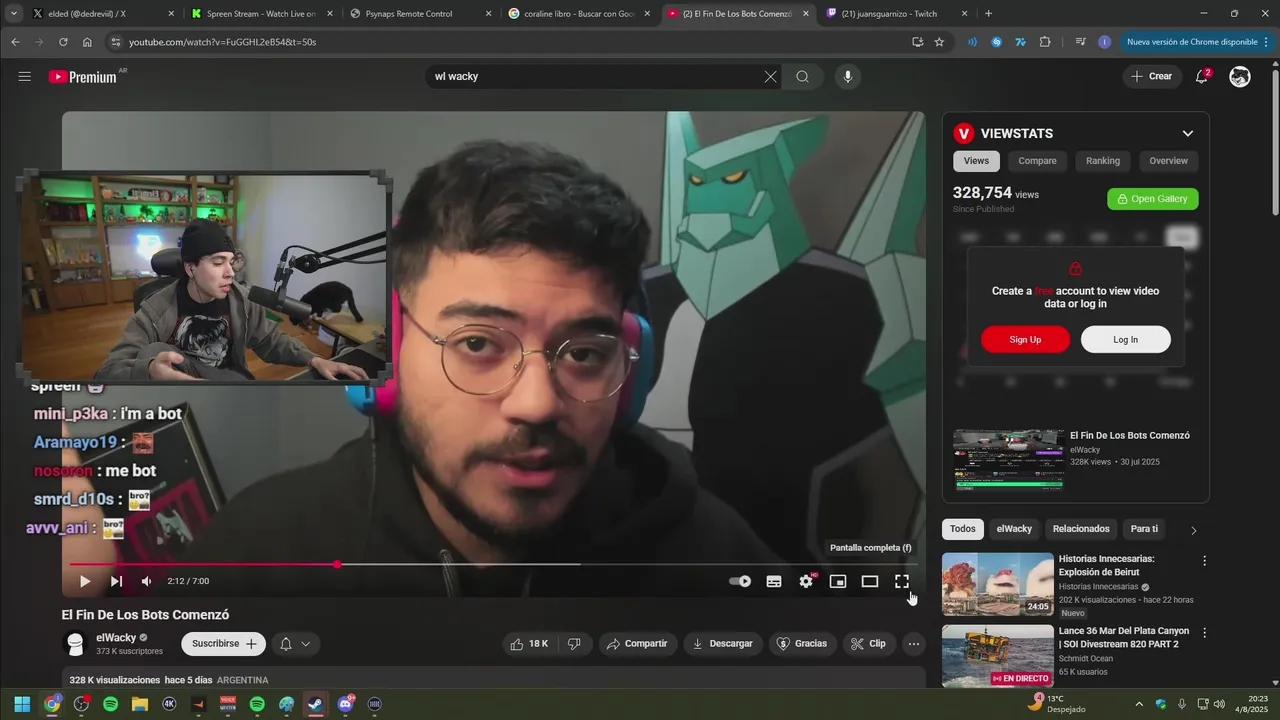
Task: Open the Chrome extensions puzzle icon
Action: [1045, 42]
